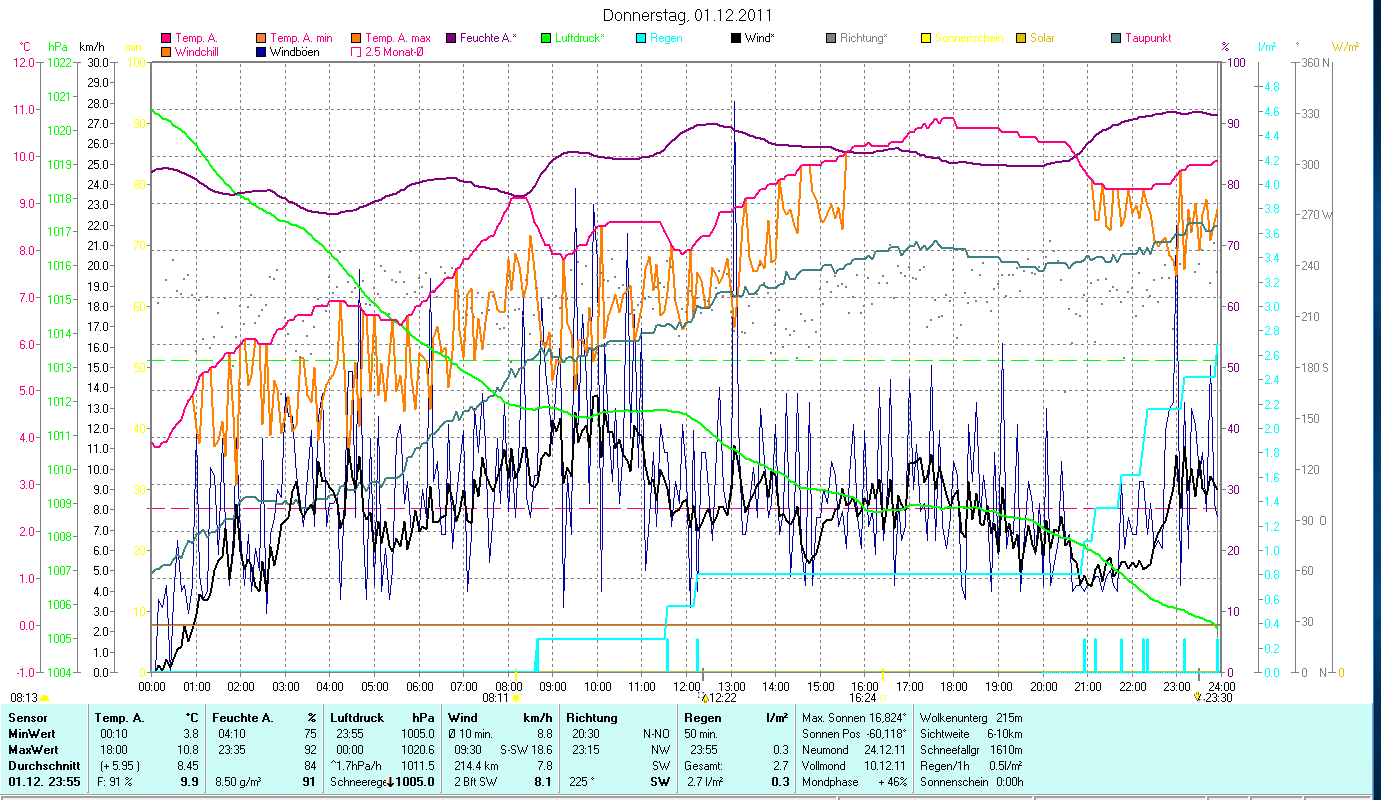The width and height of the screenshot is (1381, 800).
Task: Click the yellow Sonnenschein color swatch
Action: tap(926, 38)
